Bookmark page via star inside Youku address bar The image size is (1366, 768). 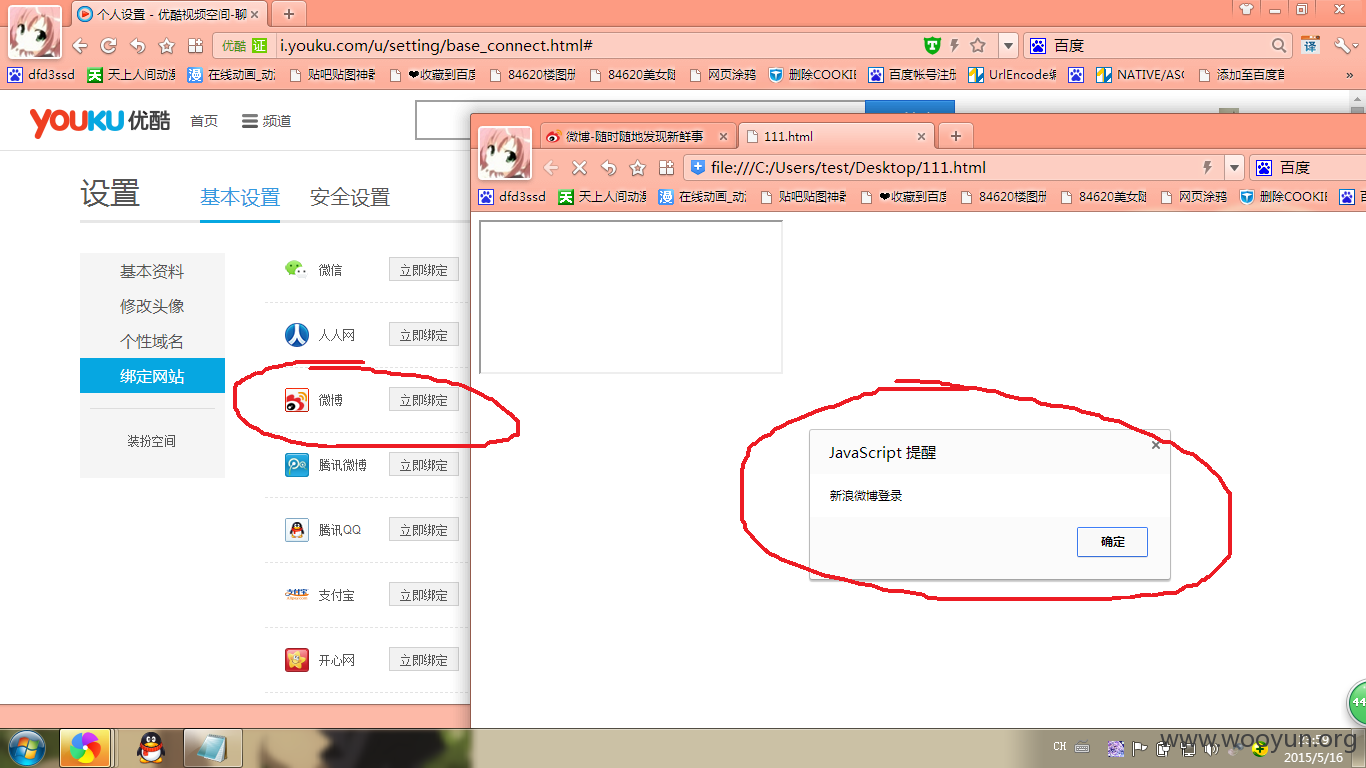click(978, 45)
